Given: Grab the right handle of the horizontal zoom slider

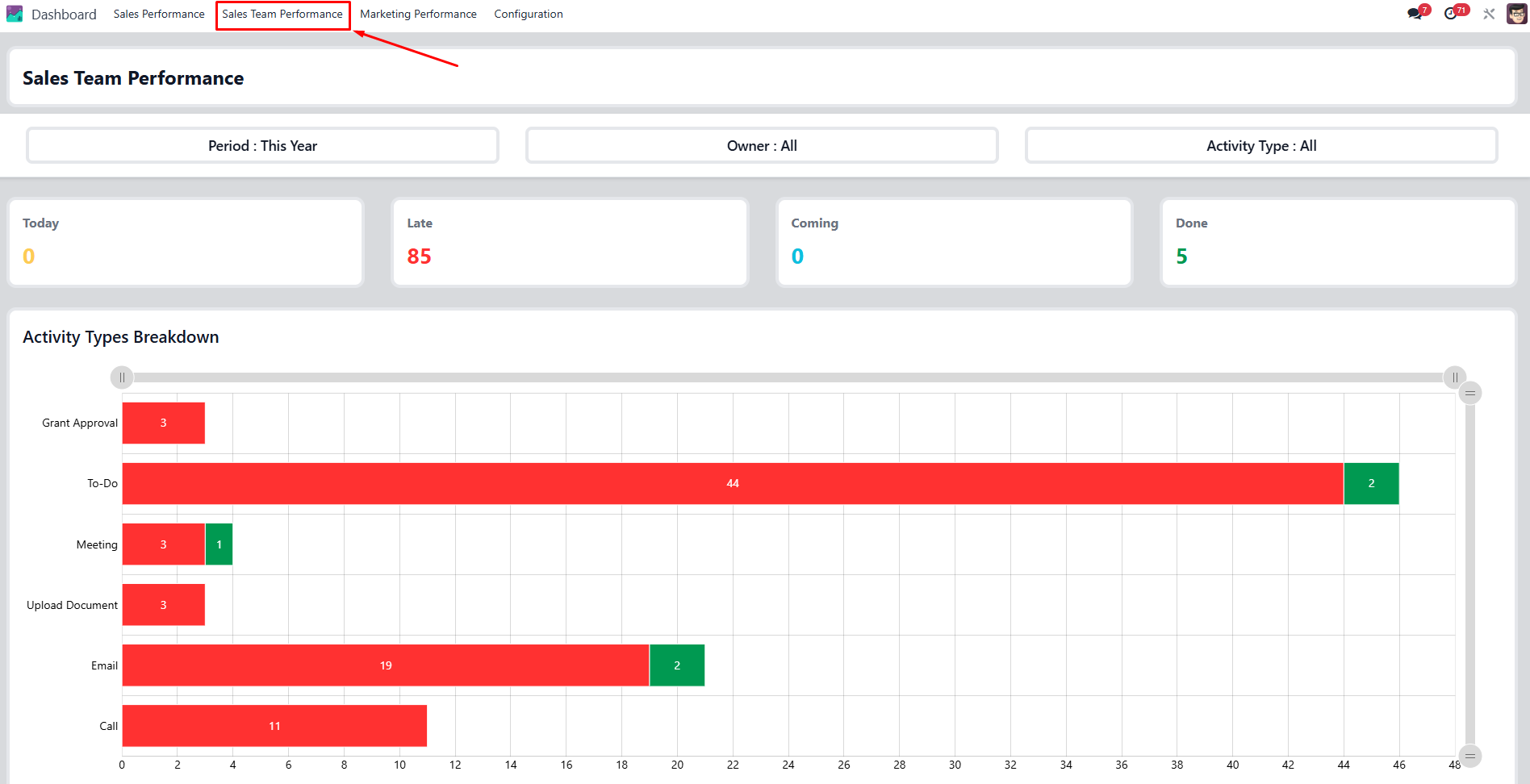Looking at the screenshot, I should 1454,377.
